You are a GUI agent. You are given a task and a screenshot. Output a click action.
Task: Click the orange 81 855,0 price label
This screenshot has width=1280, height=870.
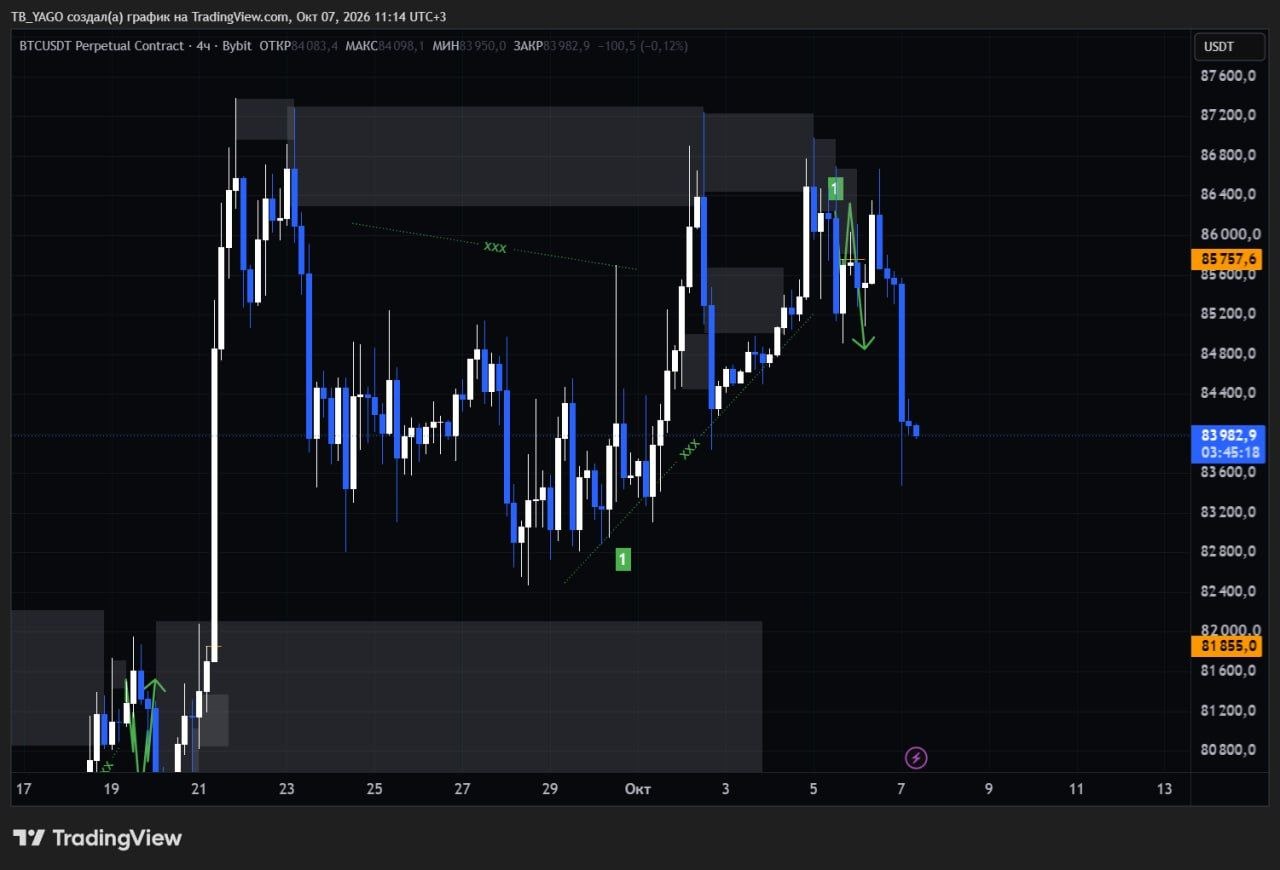(x=1228, y=646)
